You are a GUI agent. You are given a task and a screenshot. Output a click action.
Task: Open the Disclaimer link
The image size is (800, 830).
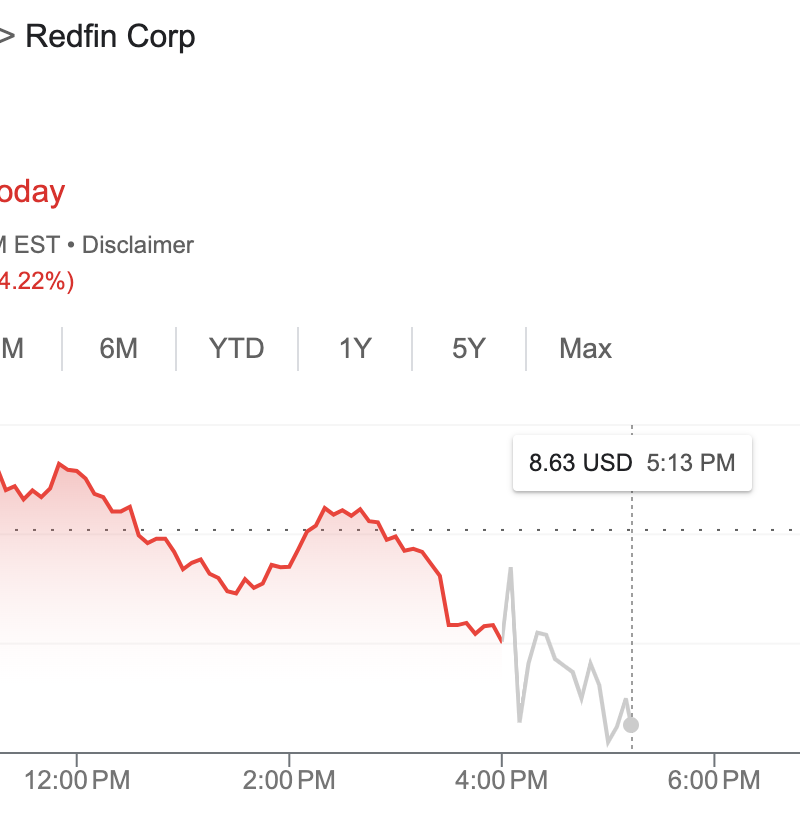click(x=138, y=245)
